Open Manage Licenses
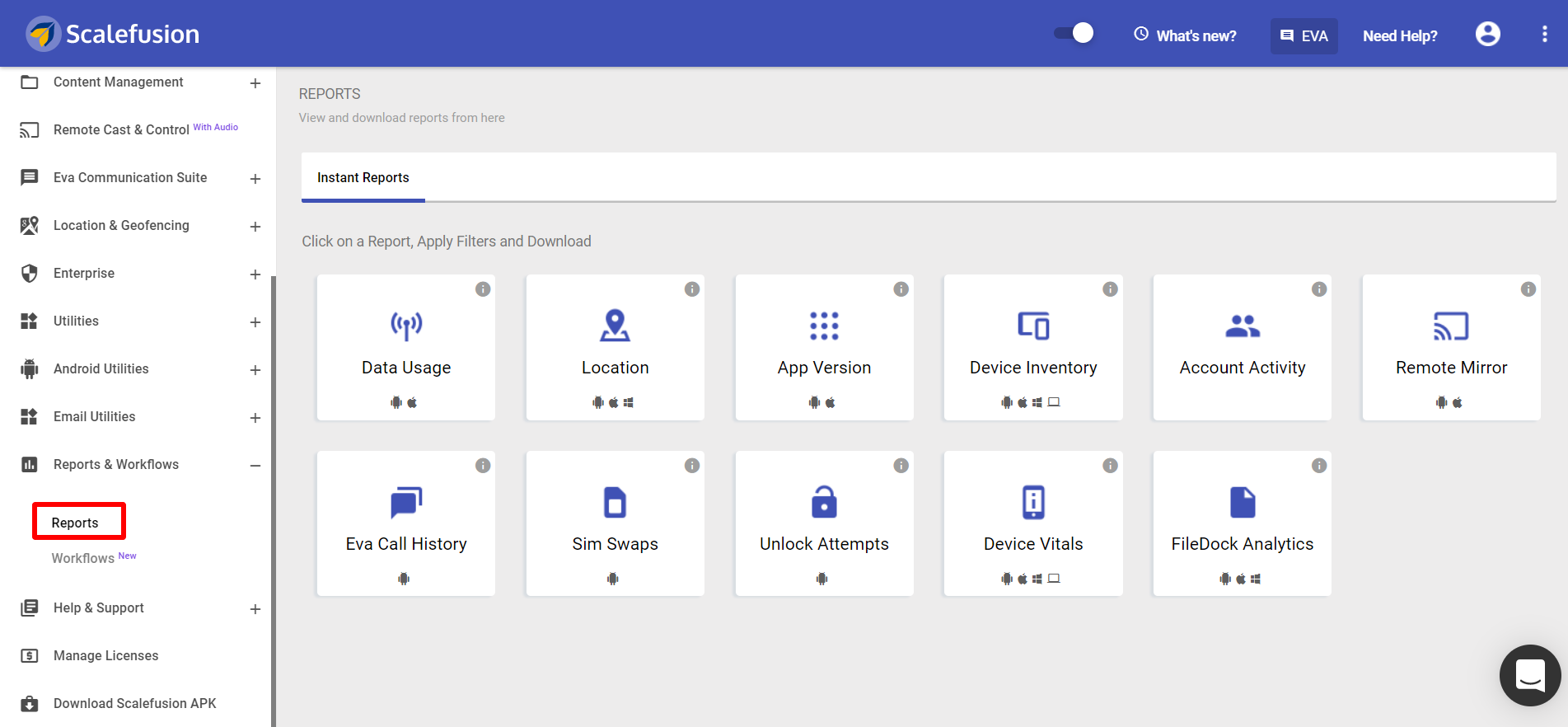Screen dimensions: 1568x727 (105, 655)
